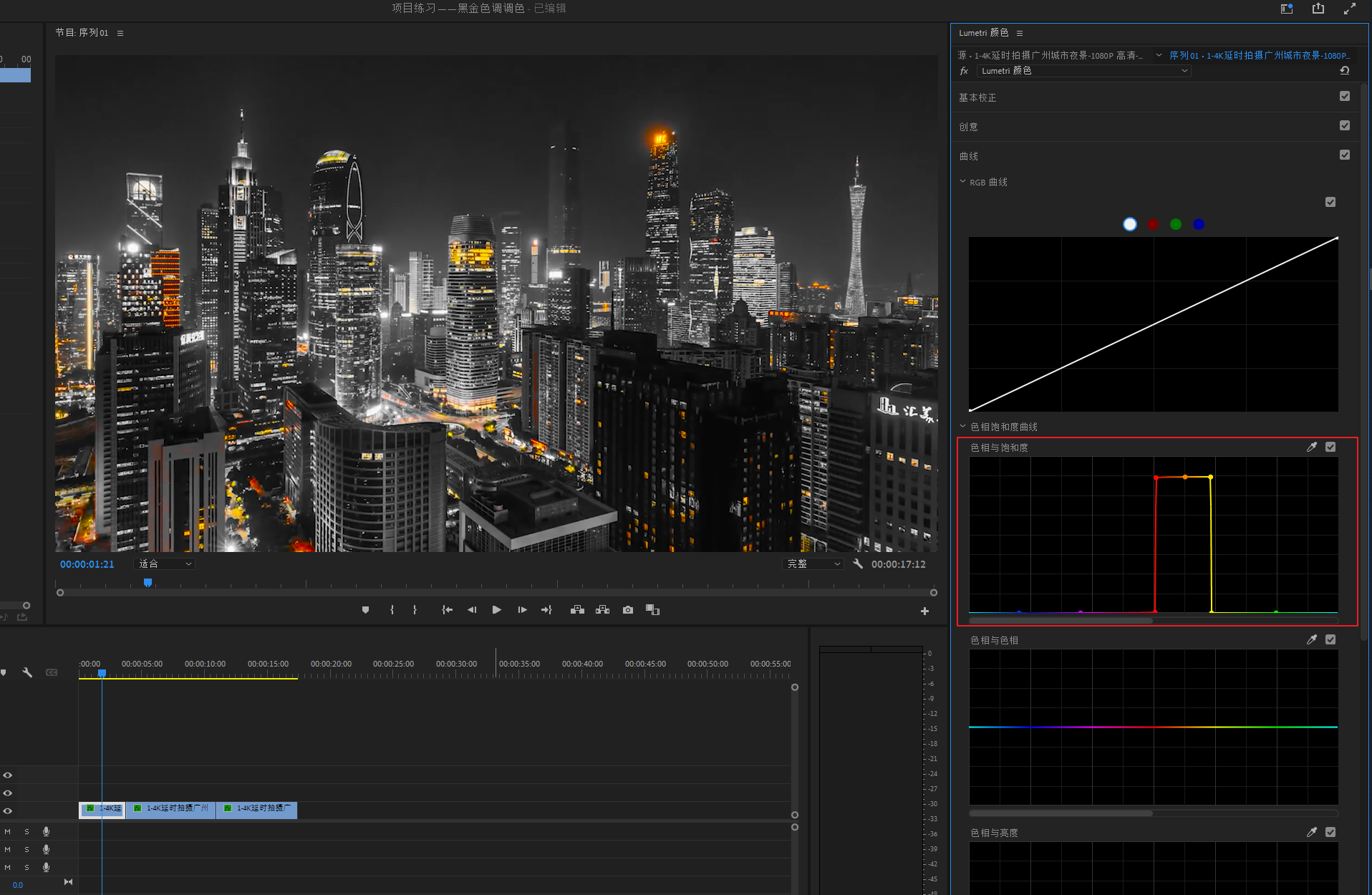Uncheck the 色相与色相 curve checkbox
The image size is (1372, 895).
point(1330,640)
